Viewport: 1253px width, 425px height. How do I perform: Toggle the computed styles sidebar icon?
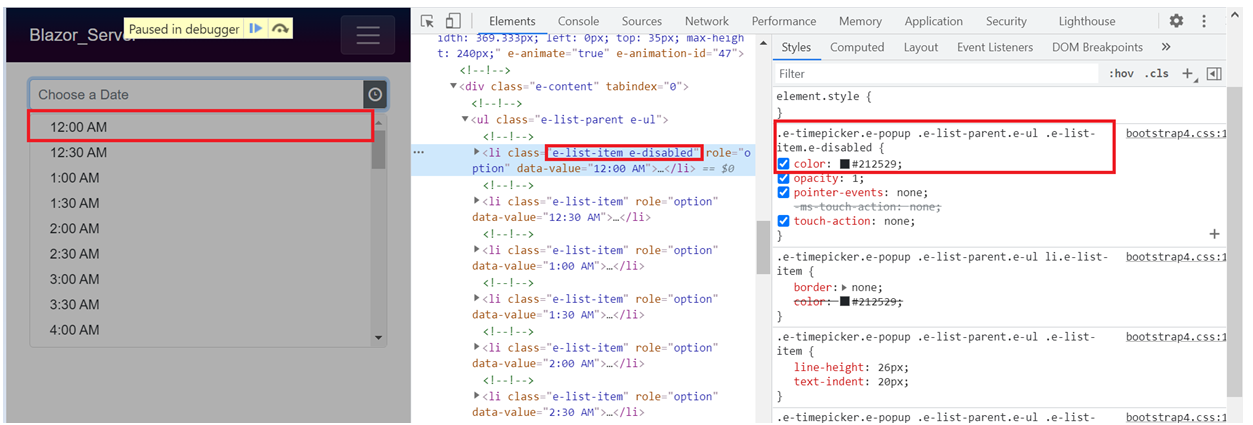(1214, 74)
